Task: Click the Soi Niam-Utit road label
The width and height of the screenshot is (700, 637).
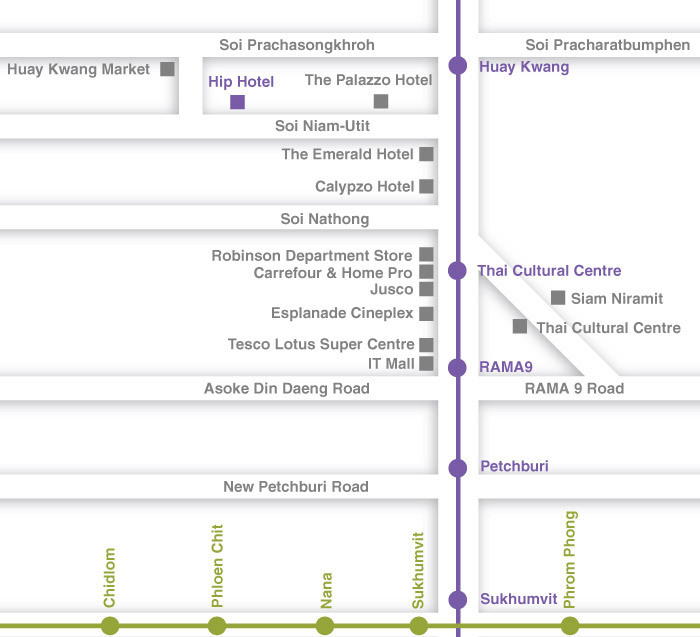Action: 322,126
